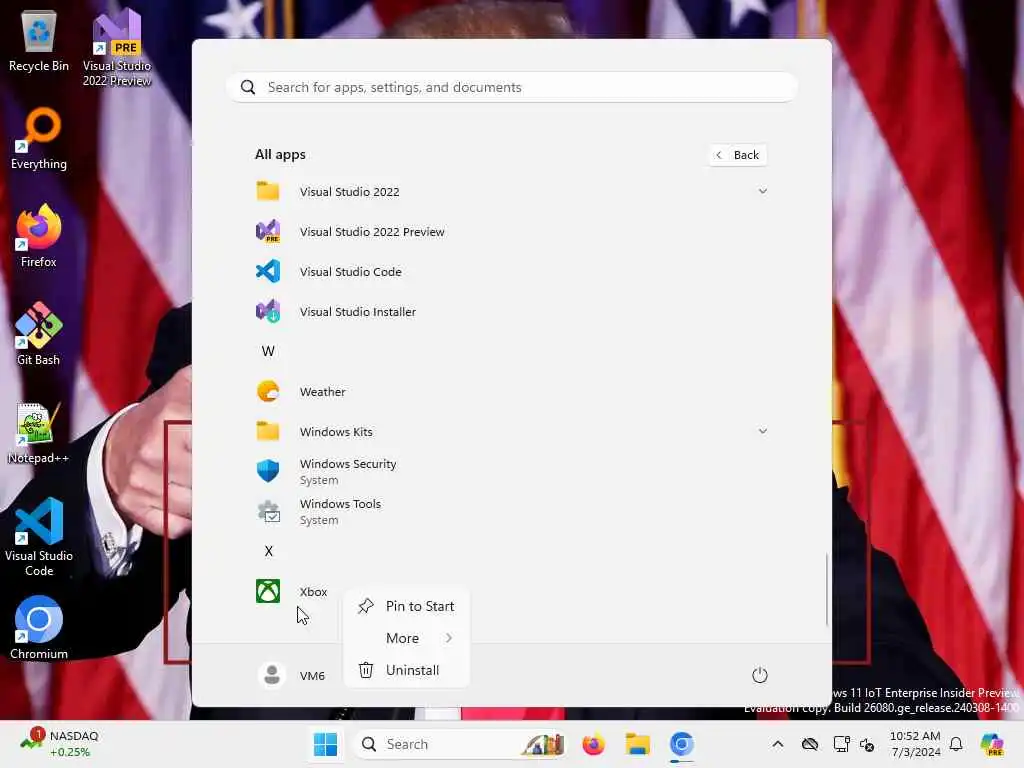The width and height of the screenshot is (1024, 768).
Task: Click the muted volume tray icon
Action: 867,744
